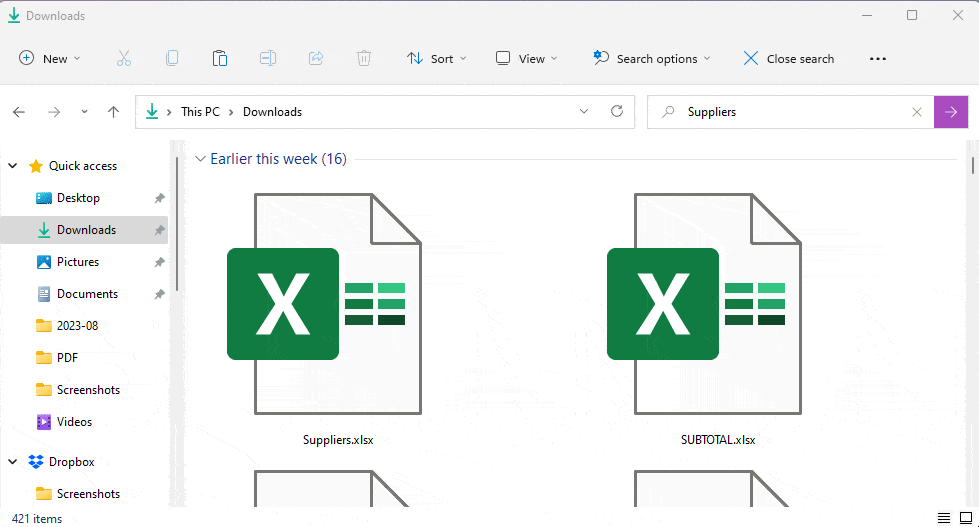Run the search with the purple arrow
979x527 pixels.
(951, 112)
